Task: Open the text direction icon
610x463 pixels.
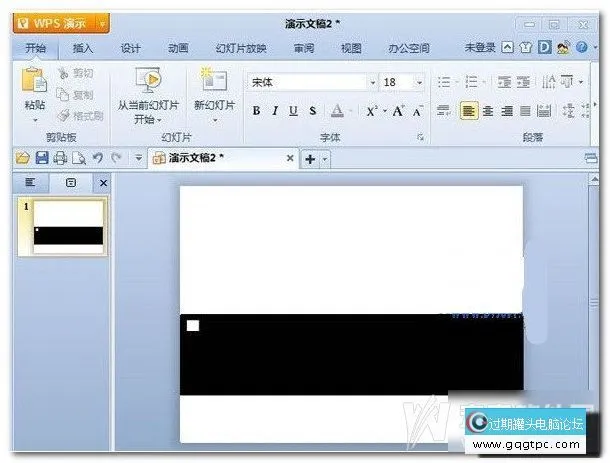Action: [549, 82]
